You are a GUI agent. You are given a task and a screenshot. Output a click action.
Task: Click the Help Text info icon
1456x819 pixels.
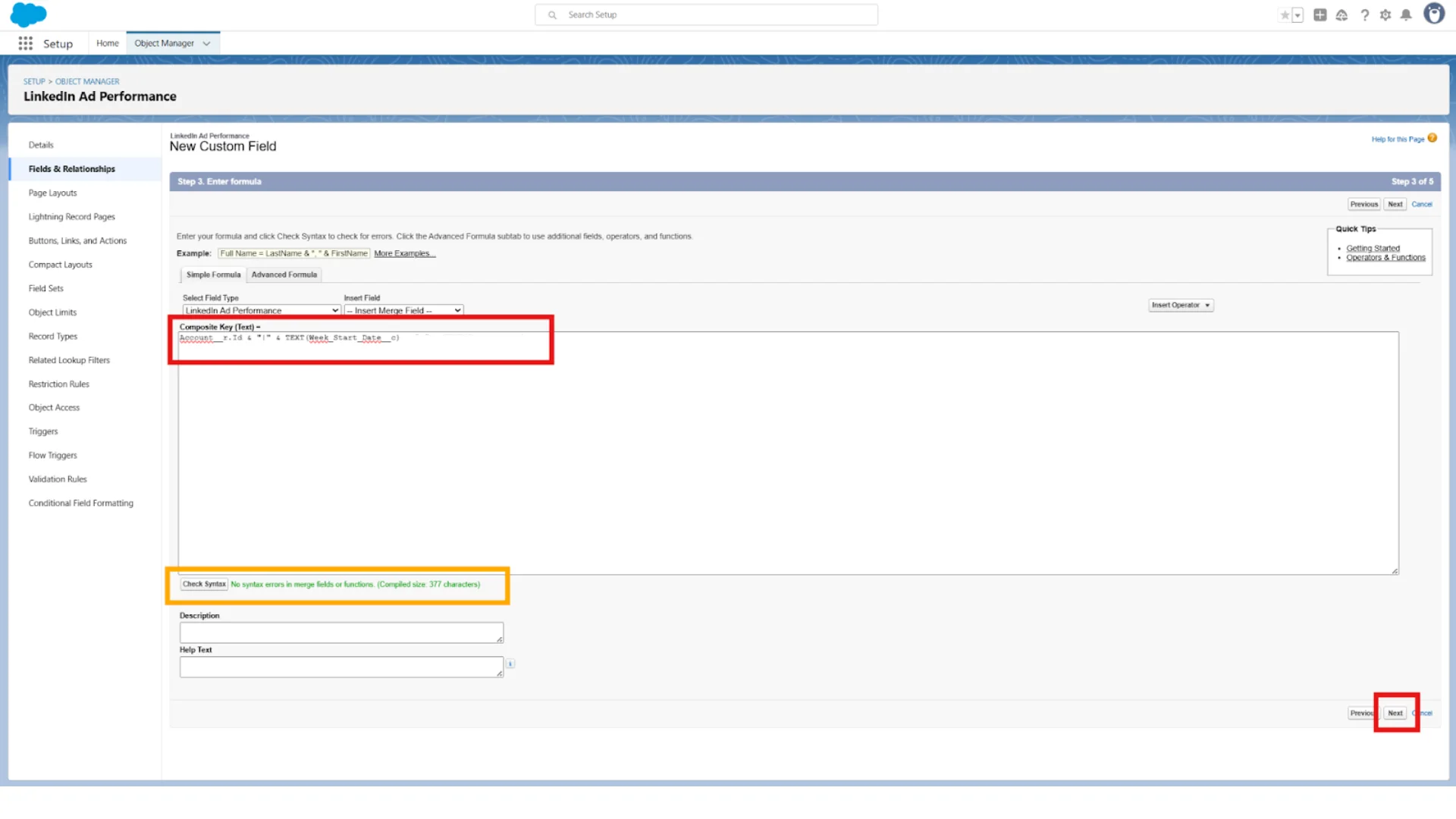point(510,664)
